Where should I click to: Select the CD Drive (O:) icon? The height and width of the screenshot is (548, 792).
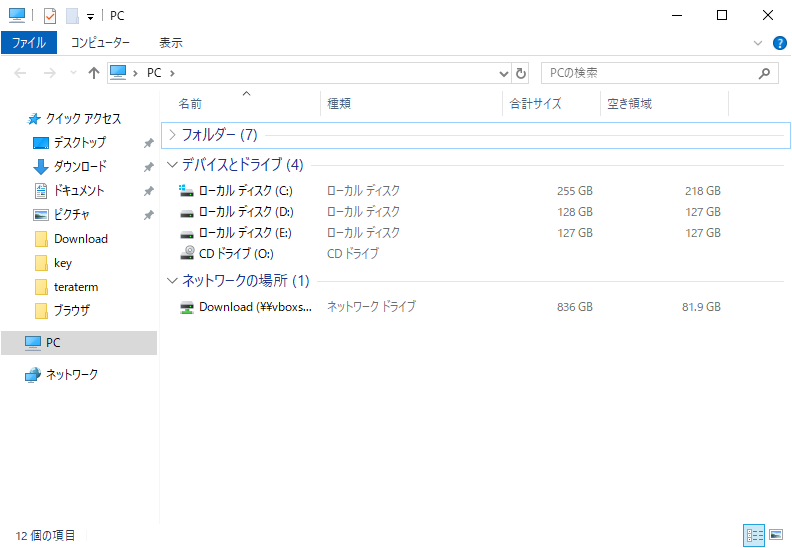[187, 253]
